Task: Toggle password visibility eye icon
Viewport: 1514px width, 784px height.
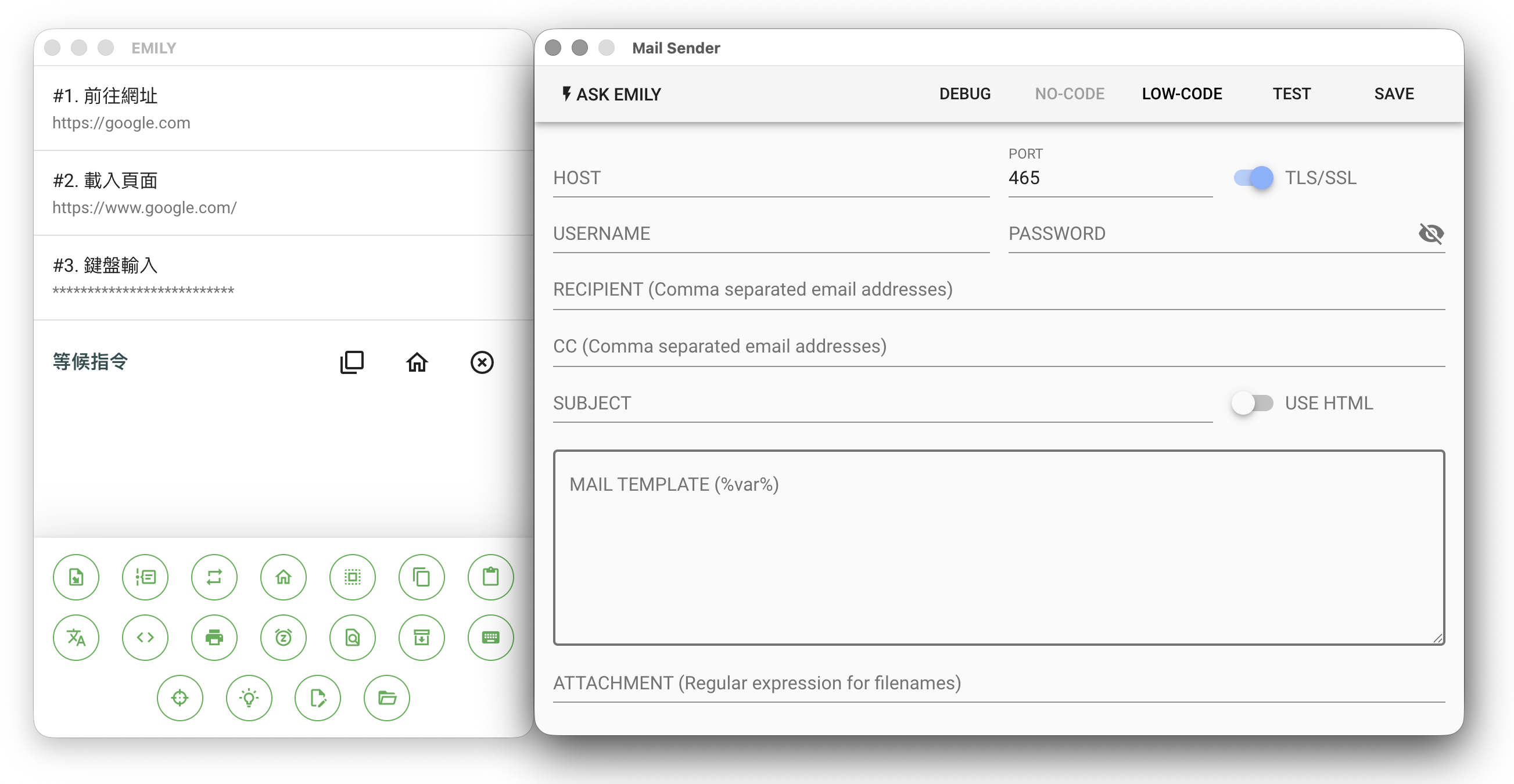Action: [1430, 233]
